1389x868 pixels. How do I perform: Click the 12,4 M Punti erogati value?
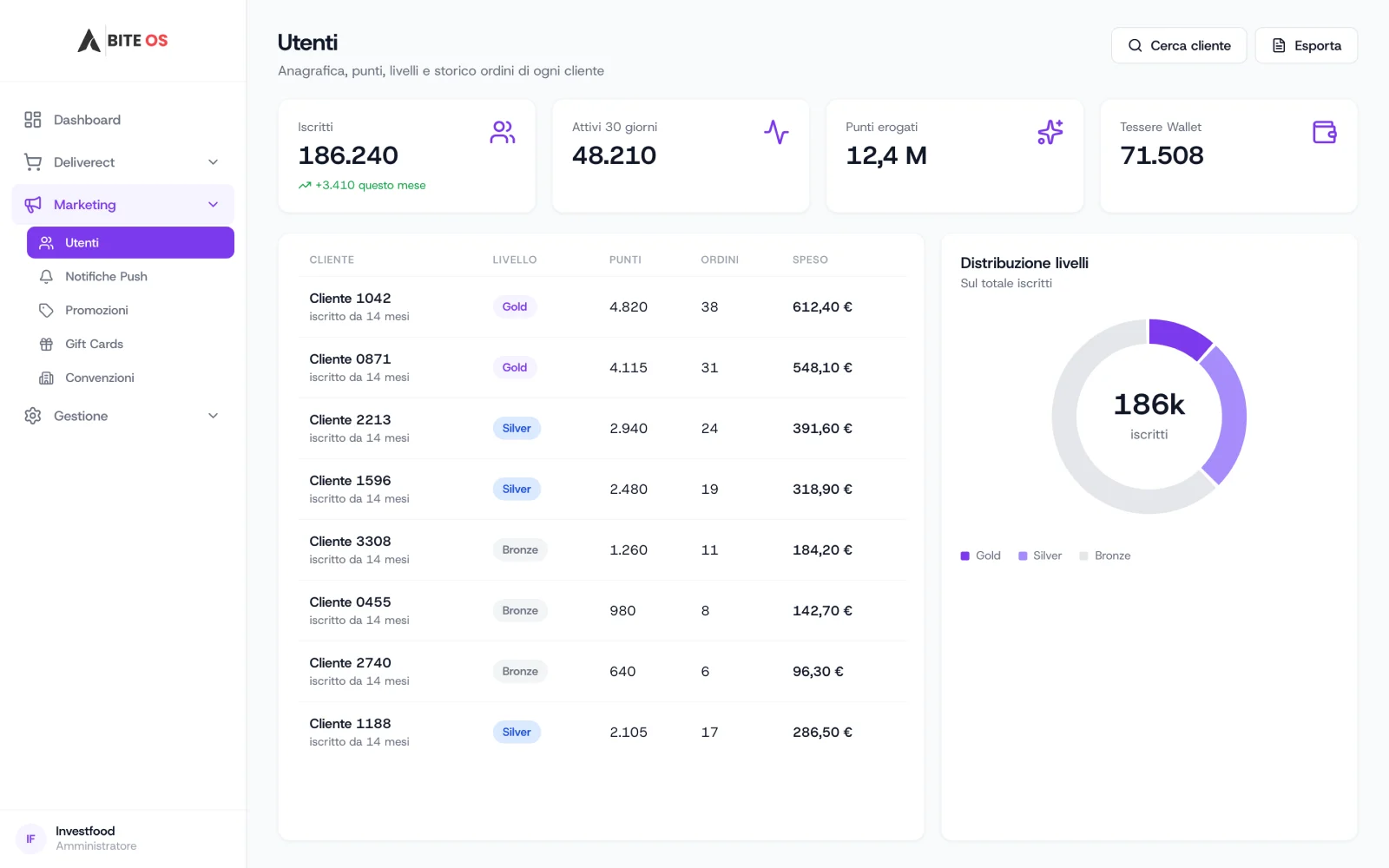click(x=886, y=156)
